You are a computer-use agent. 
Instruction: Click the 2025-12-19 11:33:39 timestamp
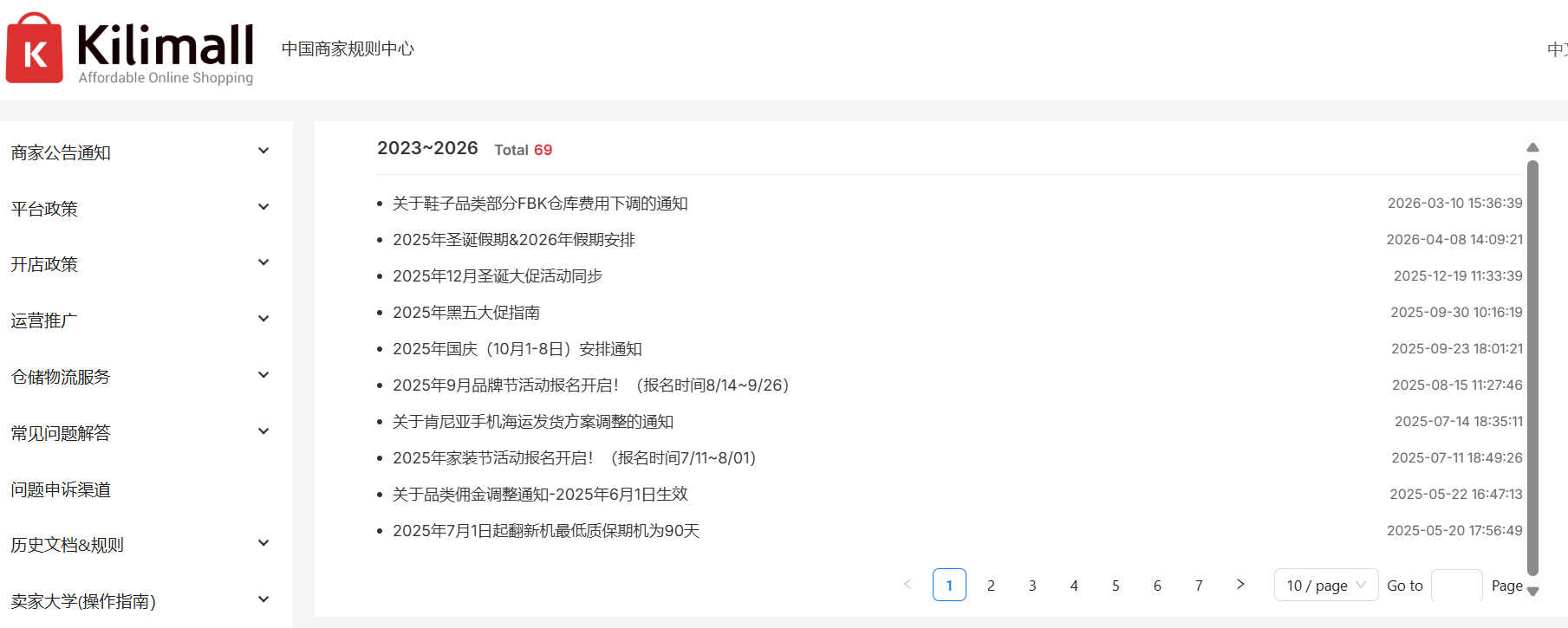(x=1458, y=276)
